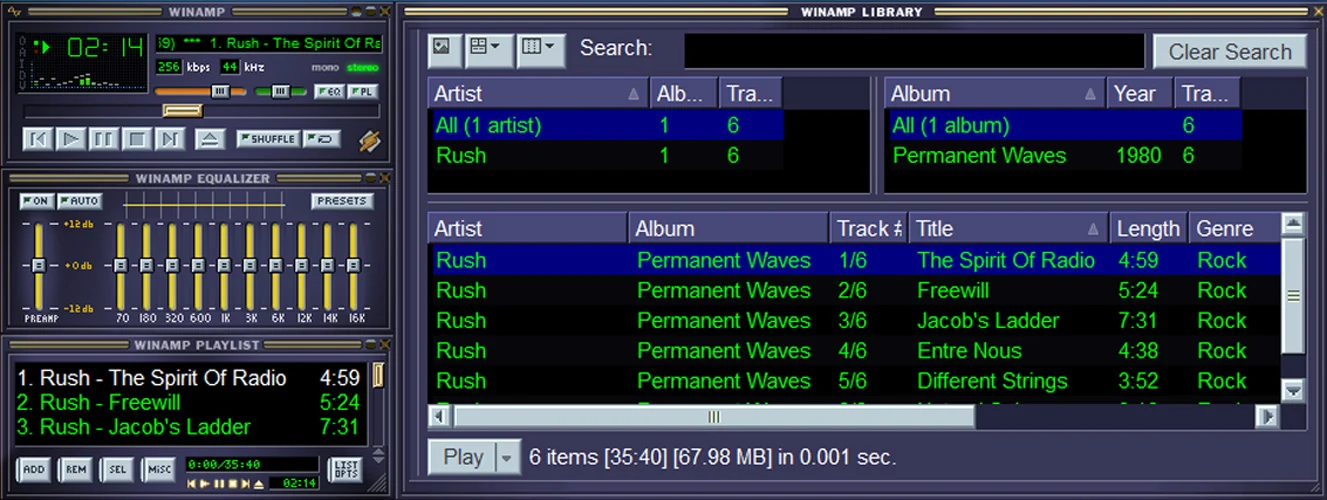Toggle Shuffle mode
The image size is (1327, 500).
[268, 139]
